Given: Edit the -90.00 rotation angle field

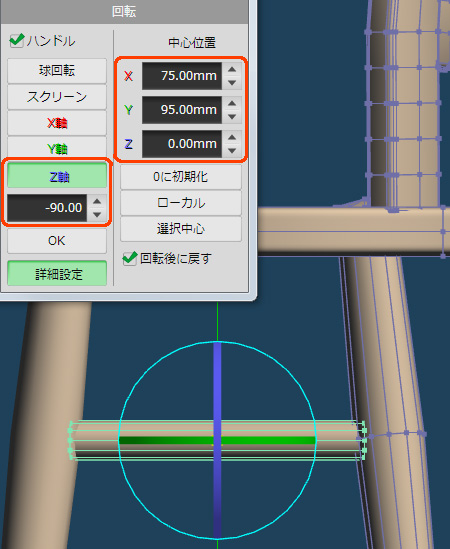Looking at the screenshot, I should pos(47,208).
